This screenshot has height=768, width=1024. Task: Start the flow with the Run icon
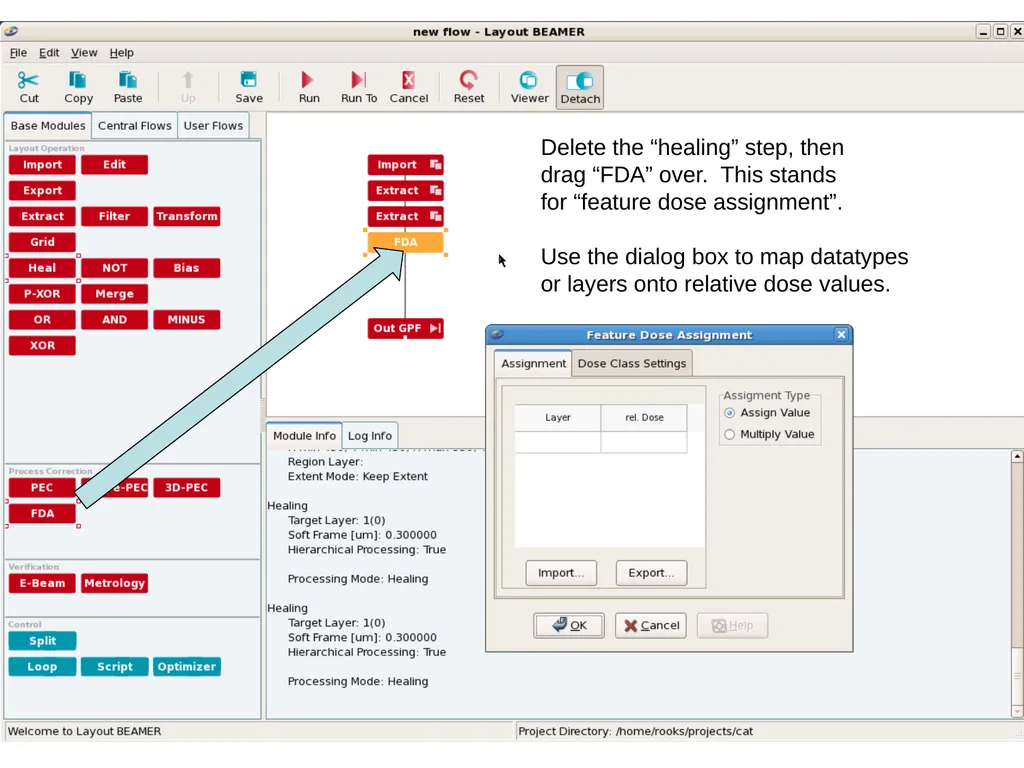click(x=308, y=80)
